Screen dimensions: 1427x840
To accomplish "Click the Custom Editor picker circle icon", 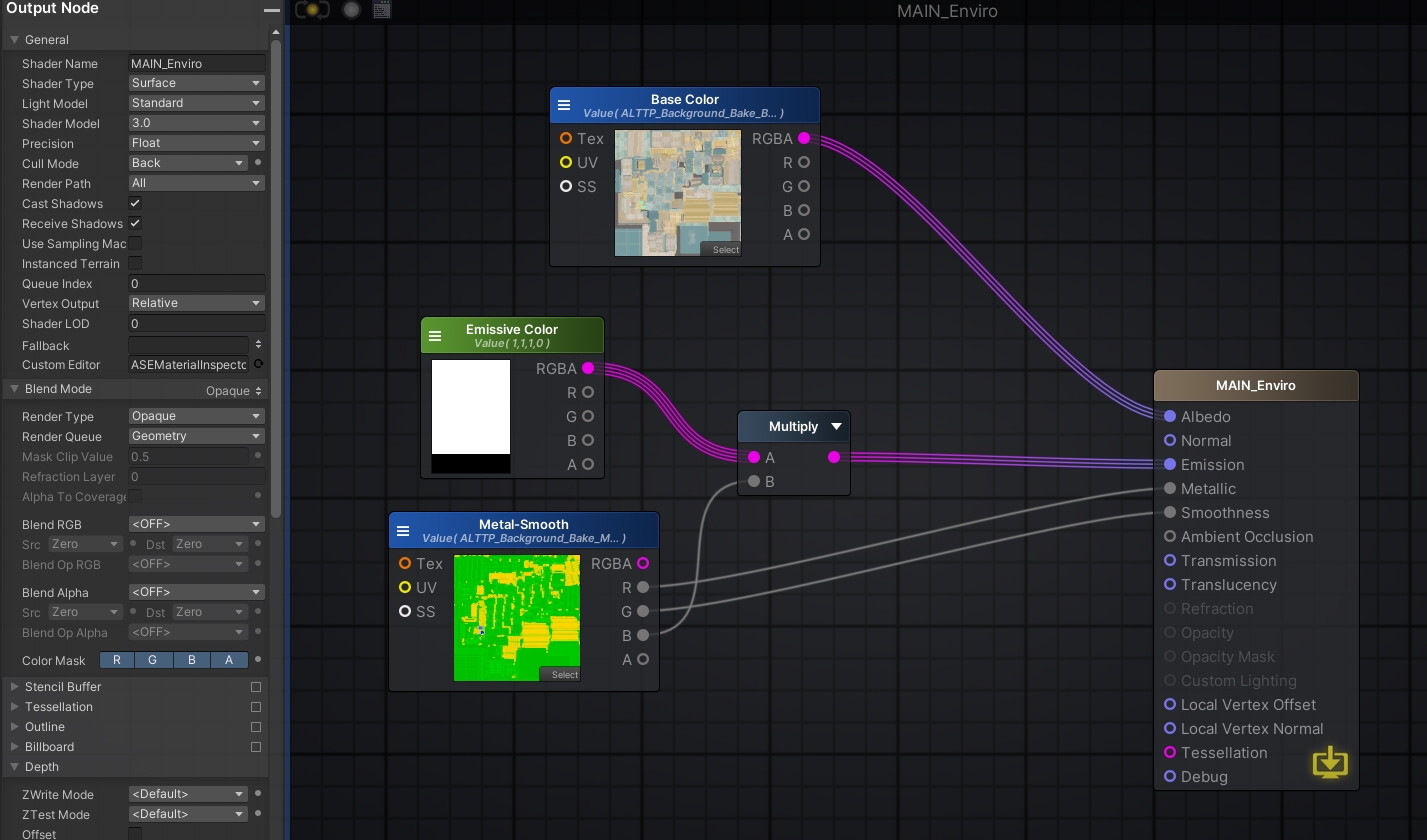I will tap(258, 364).
